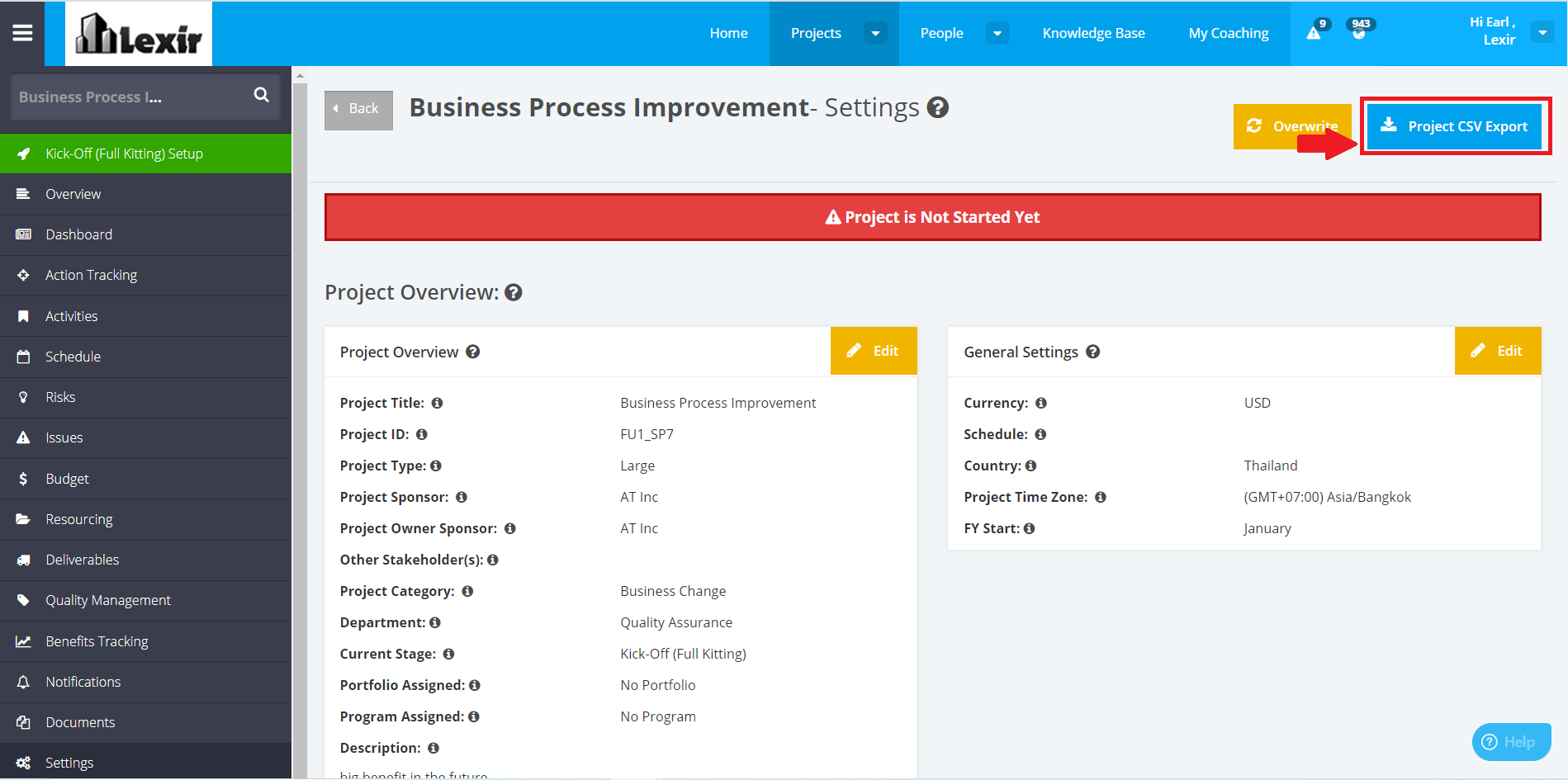This screenshot has height=780, width=1568.
Task: Click info icon next to Current Stage
Action: (449, 654)
